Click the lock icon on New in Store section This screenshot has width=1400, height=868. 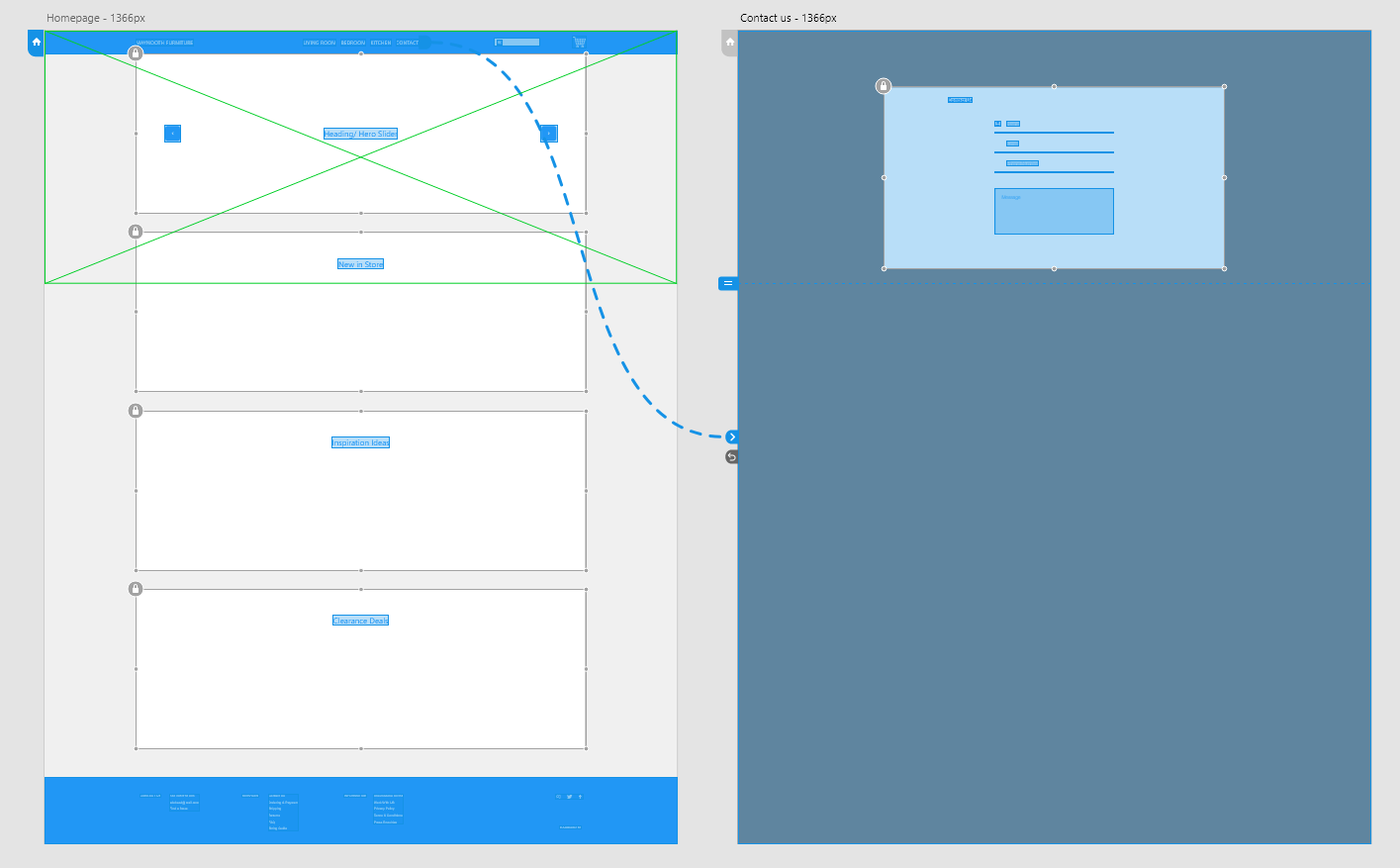point(136,232)
